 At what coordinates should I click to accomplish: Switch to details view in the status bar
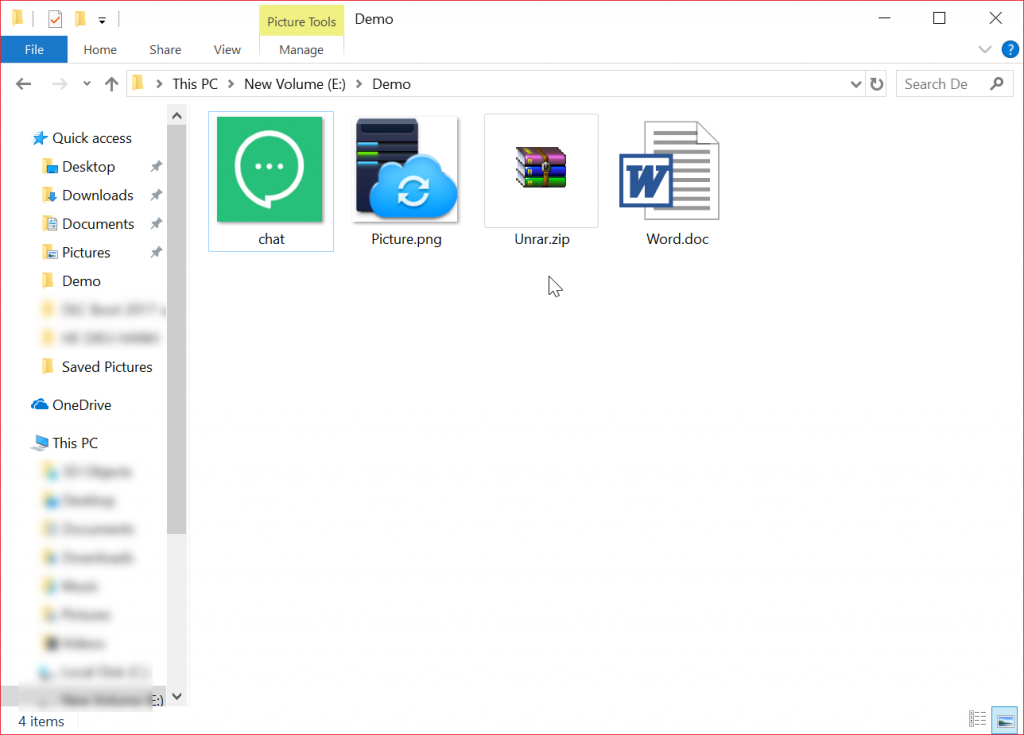(x=977, y=718)
